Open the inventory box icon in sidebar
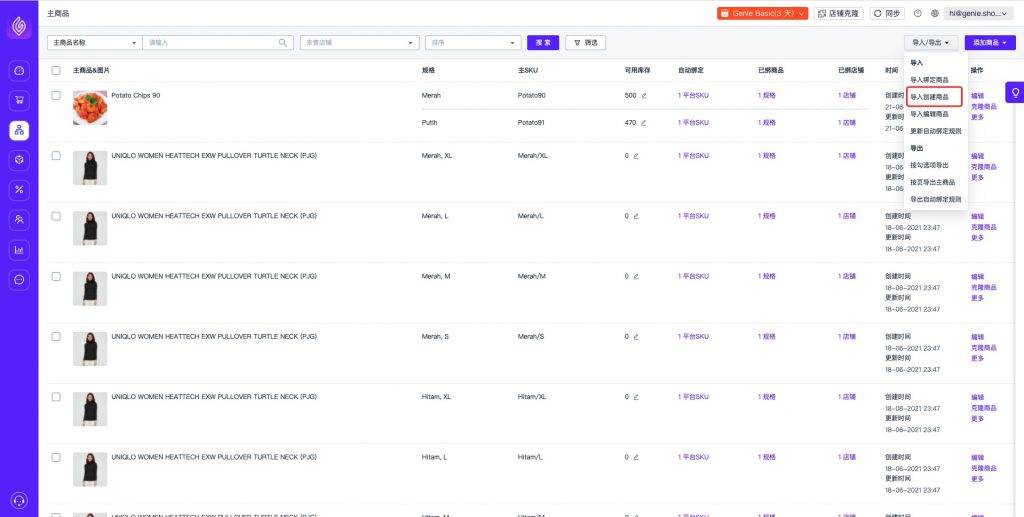The image size is (1024, 517). (x=19, y=160)
